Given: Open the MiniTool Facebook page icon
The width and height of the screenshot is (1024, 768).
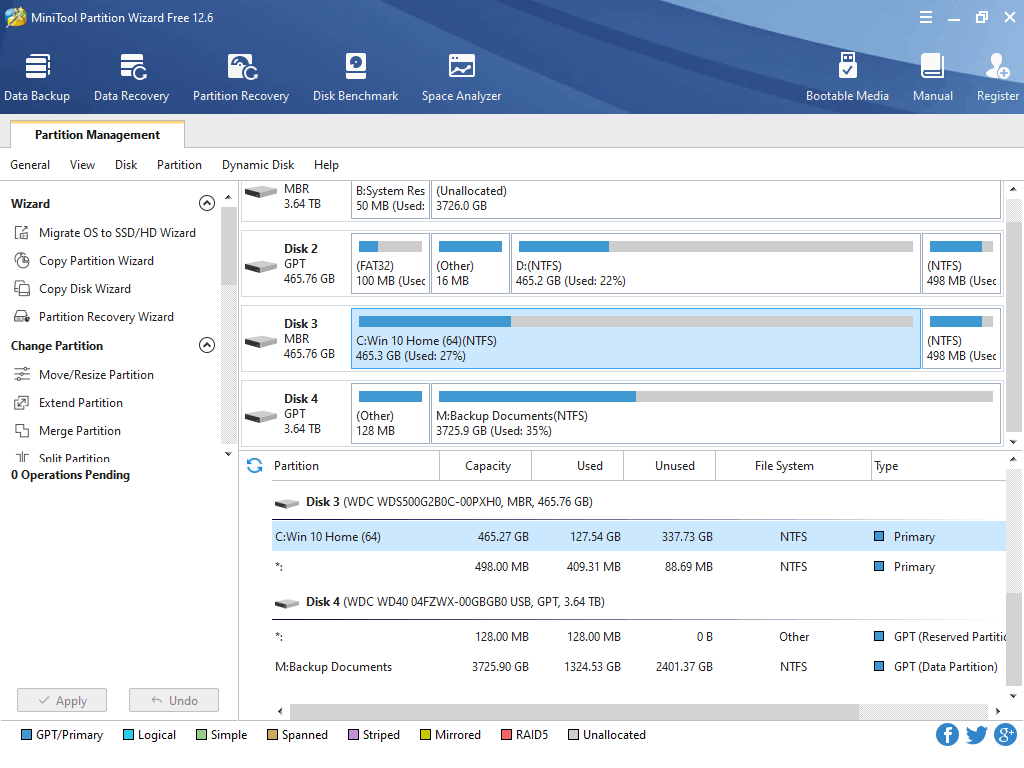Looking at the screenshot, I should click(x=947, y=735).
